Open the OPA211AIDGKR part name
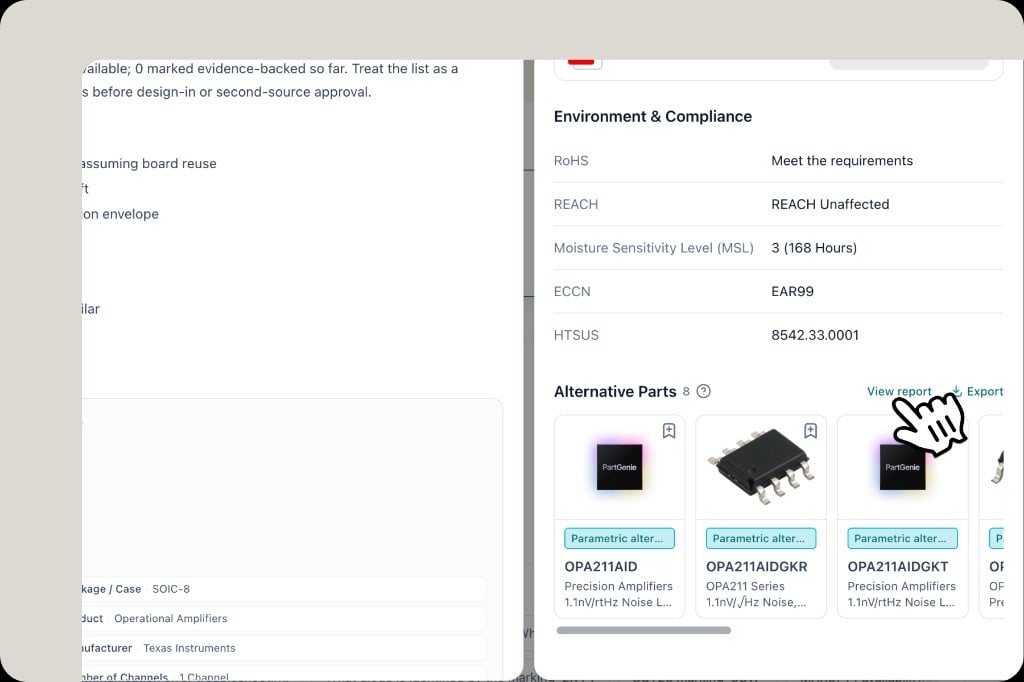The height and width of the screenshot is (682, 1024). (x=756, y=566)
